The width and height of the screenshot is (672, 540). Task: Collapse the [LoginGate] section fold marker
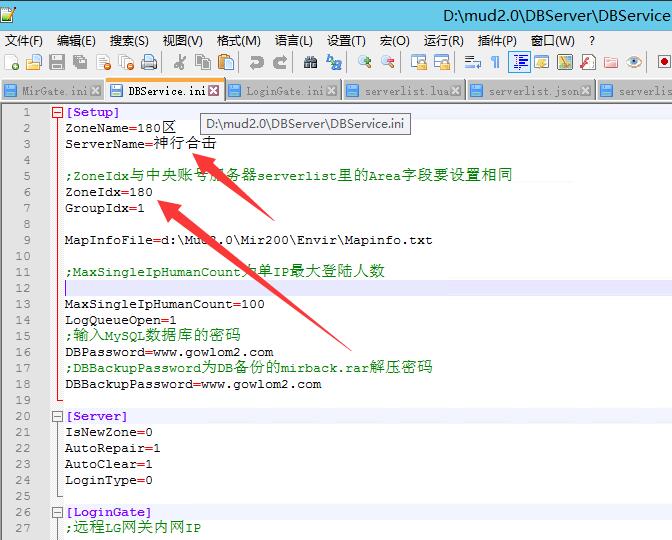[x=56, y=512]
